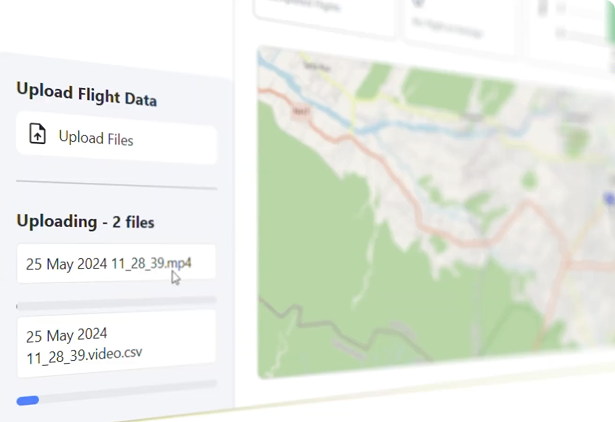Click the mp4 upload progress bar

116,300
